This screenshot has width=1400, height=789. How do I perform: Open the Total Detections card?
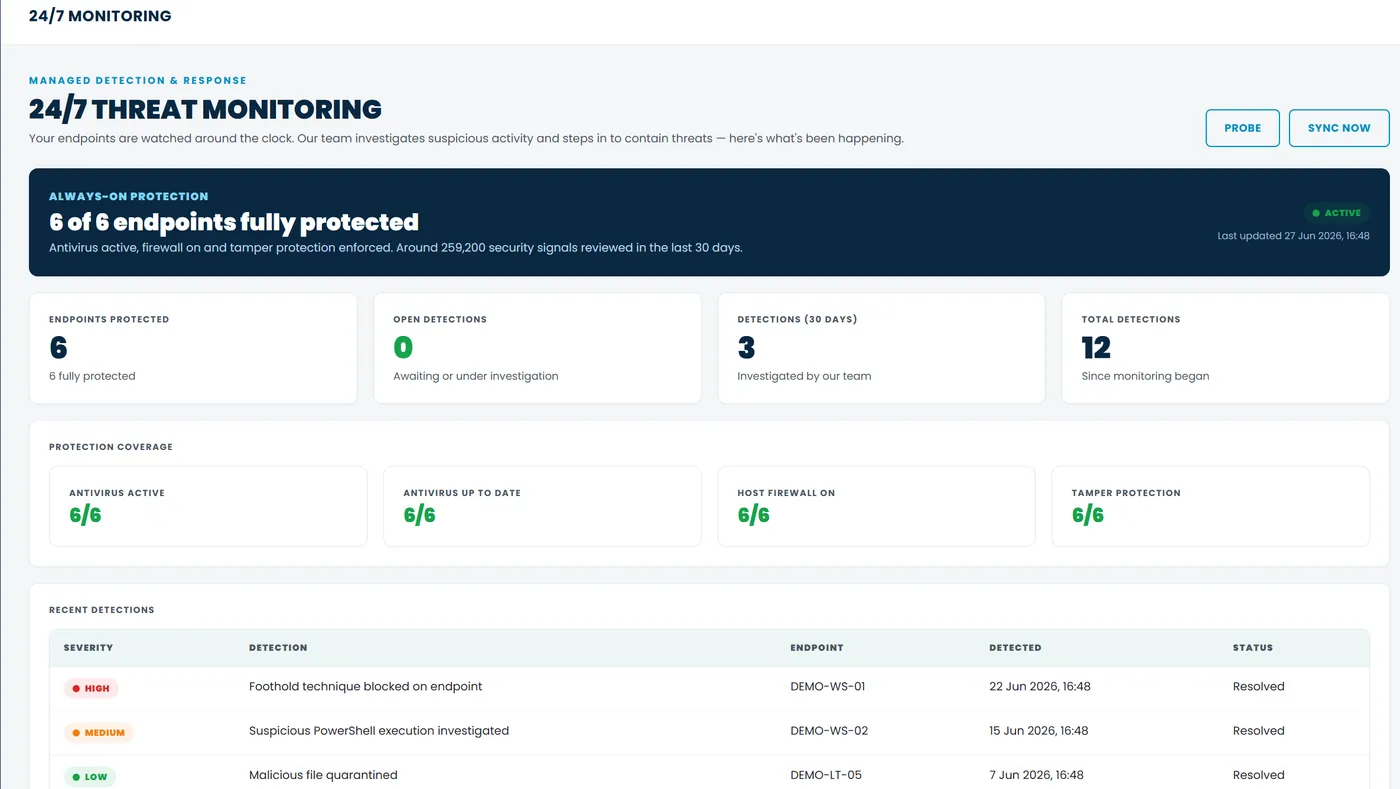coord(1225,348)
